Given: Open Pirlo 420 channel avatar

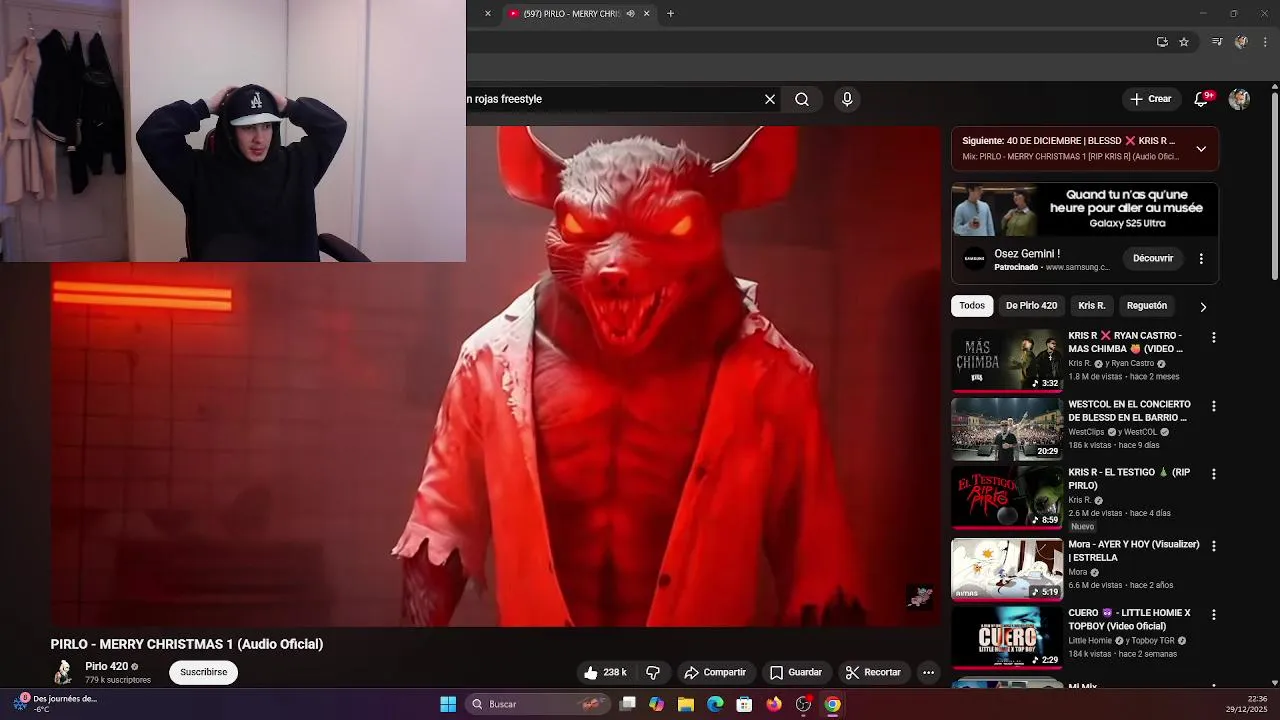Looking at the screenshot, I should tap(63, 672).
